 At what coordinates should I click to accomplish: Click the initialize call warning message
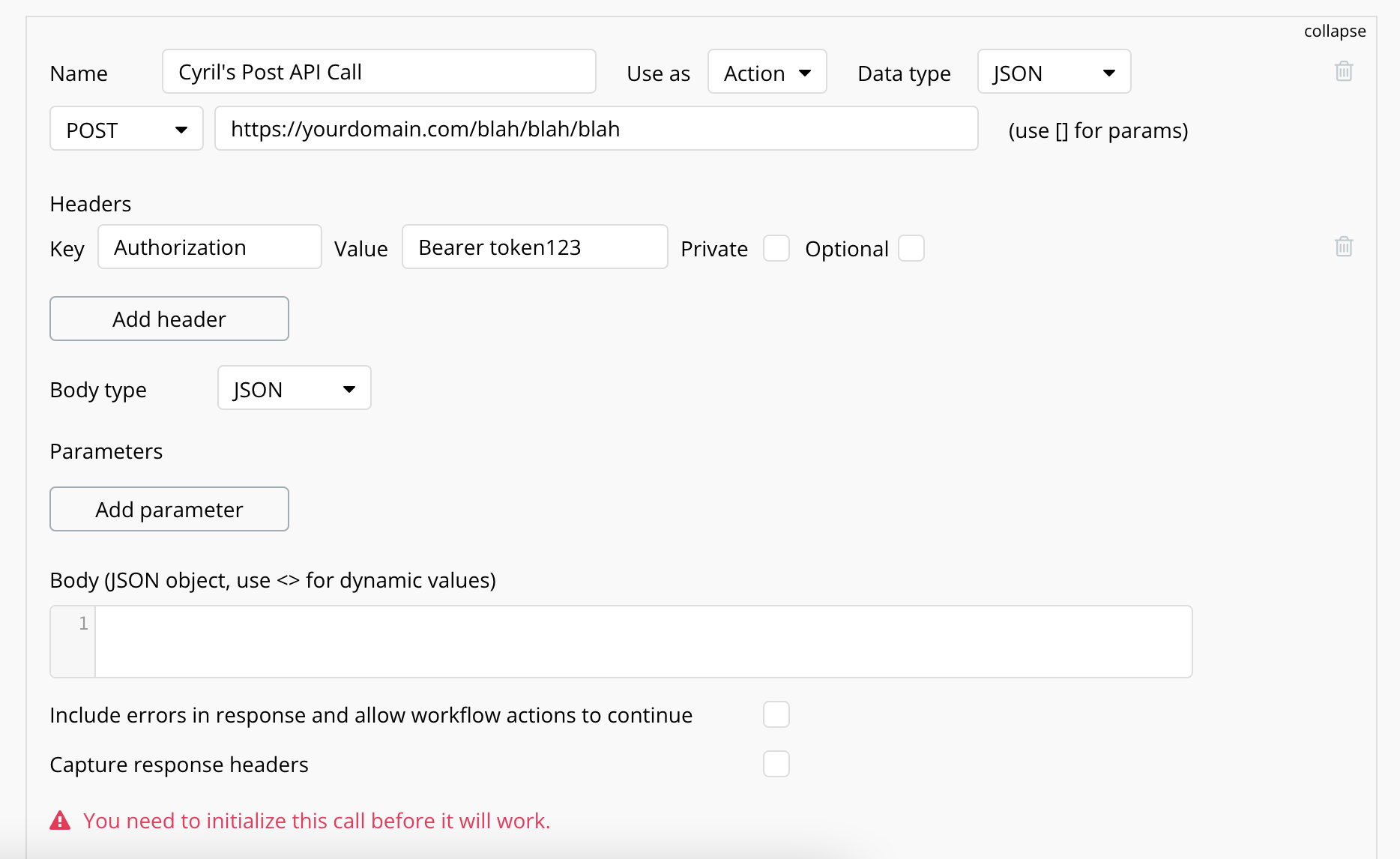(316, 821)
